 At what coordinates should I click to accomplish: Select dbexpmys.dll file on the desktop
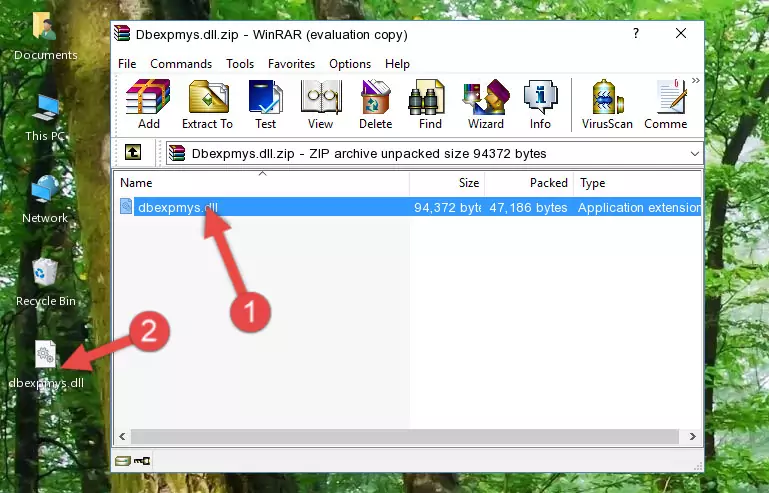46,364
